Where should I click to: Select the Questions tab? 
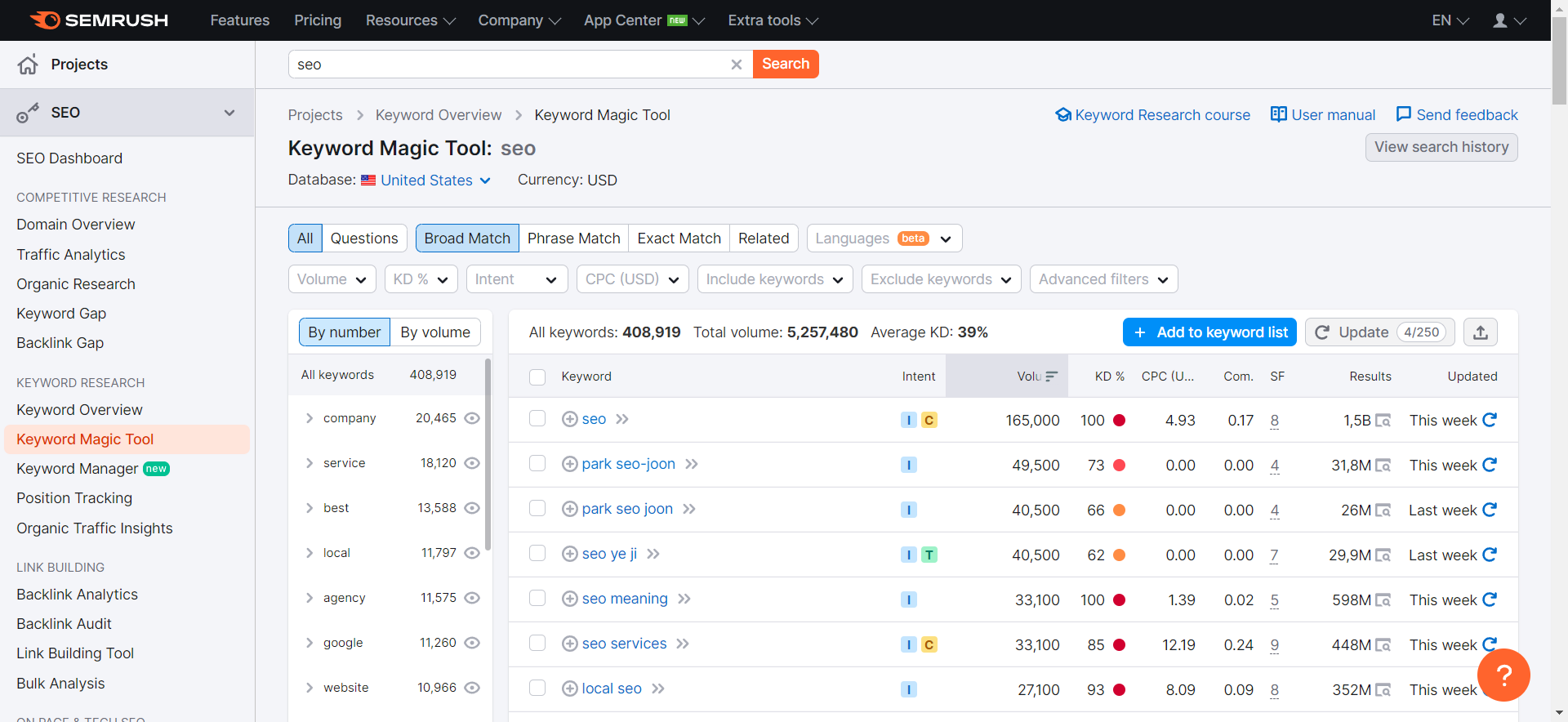click(x=364, y=238)
